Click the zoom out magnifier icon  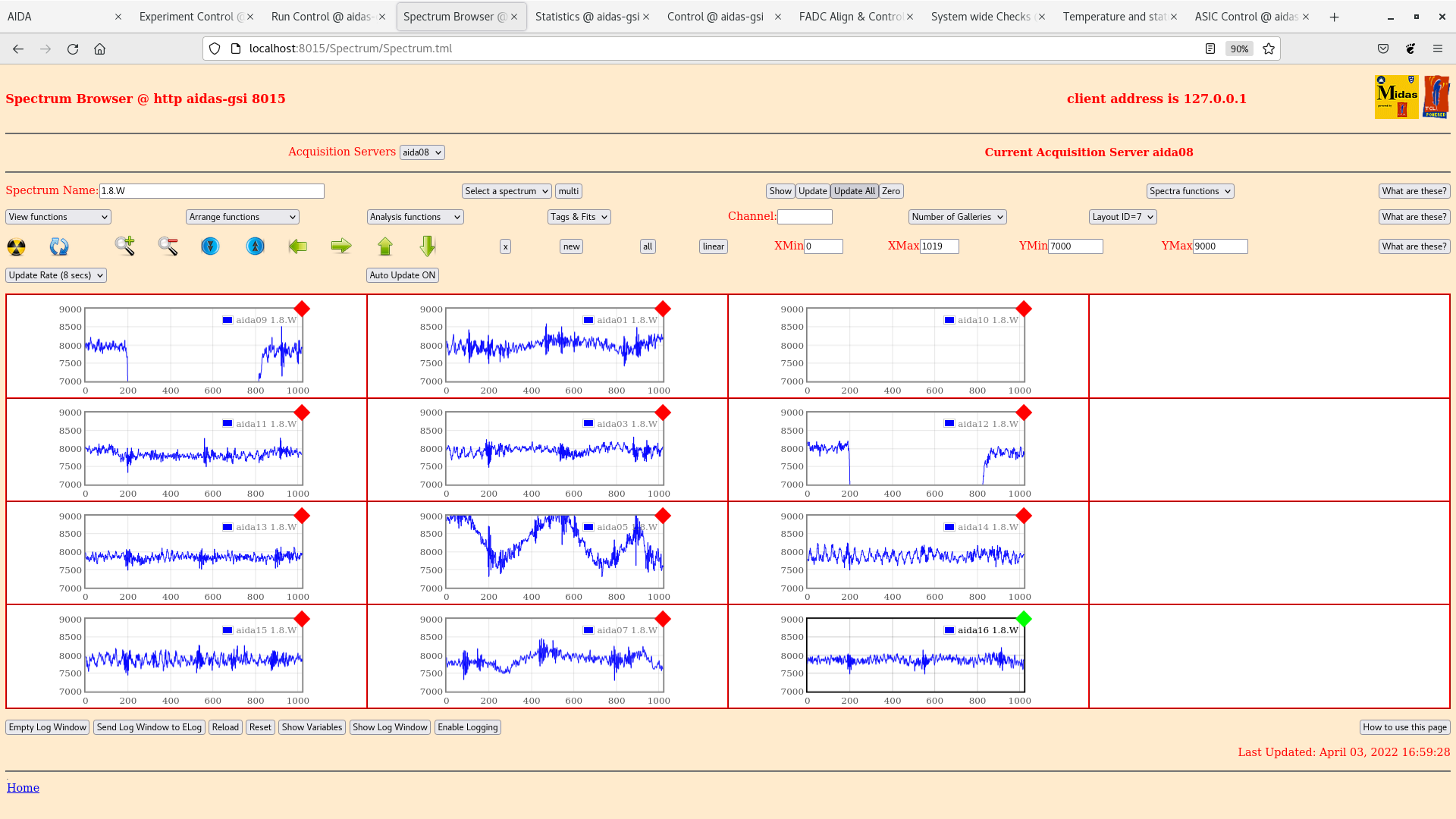[168, 246]
